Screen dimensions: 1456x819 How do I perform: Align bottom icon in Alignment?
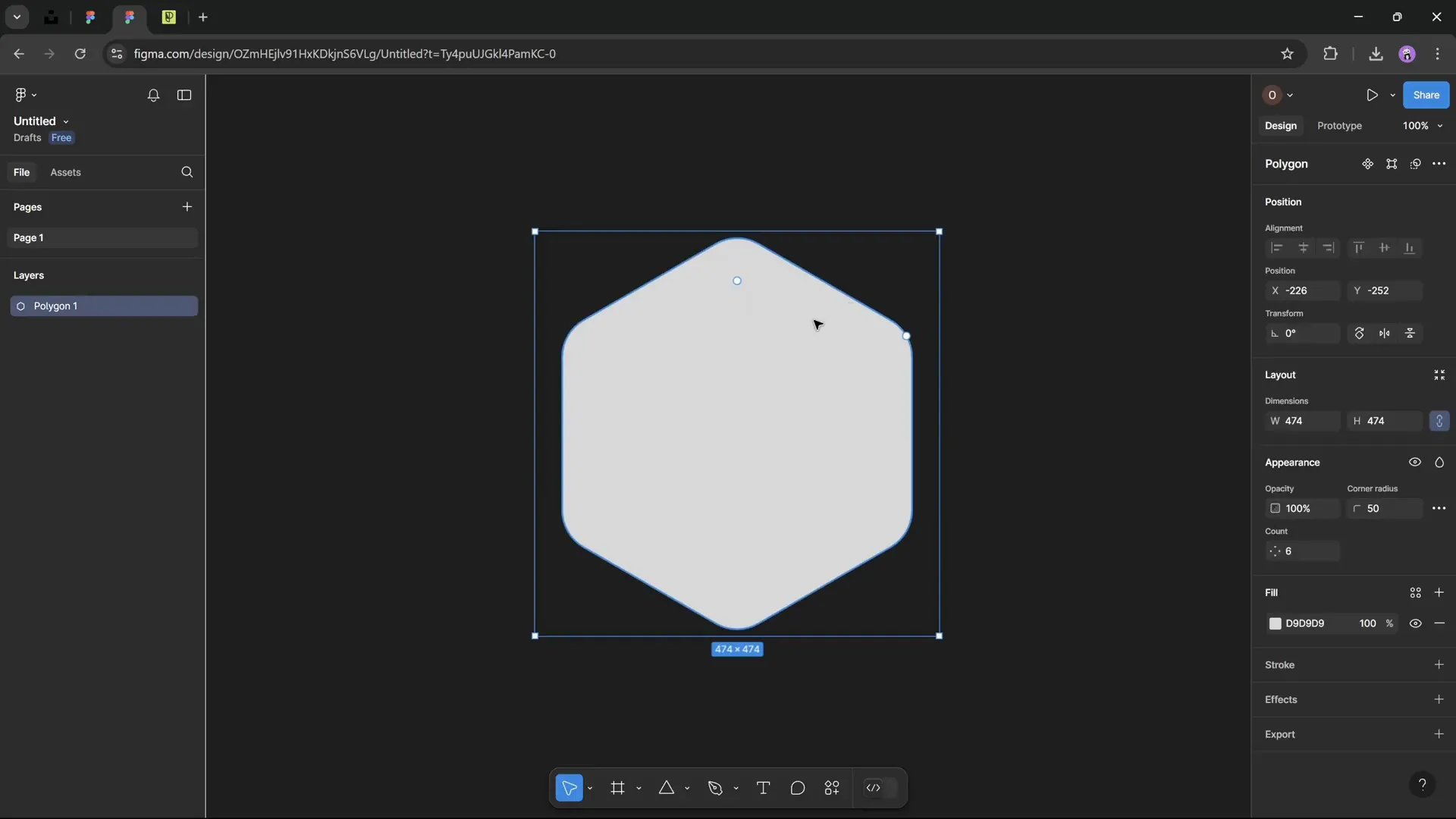pos(1410,248)
